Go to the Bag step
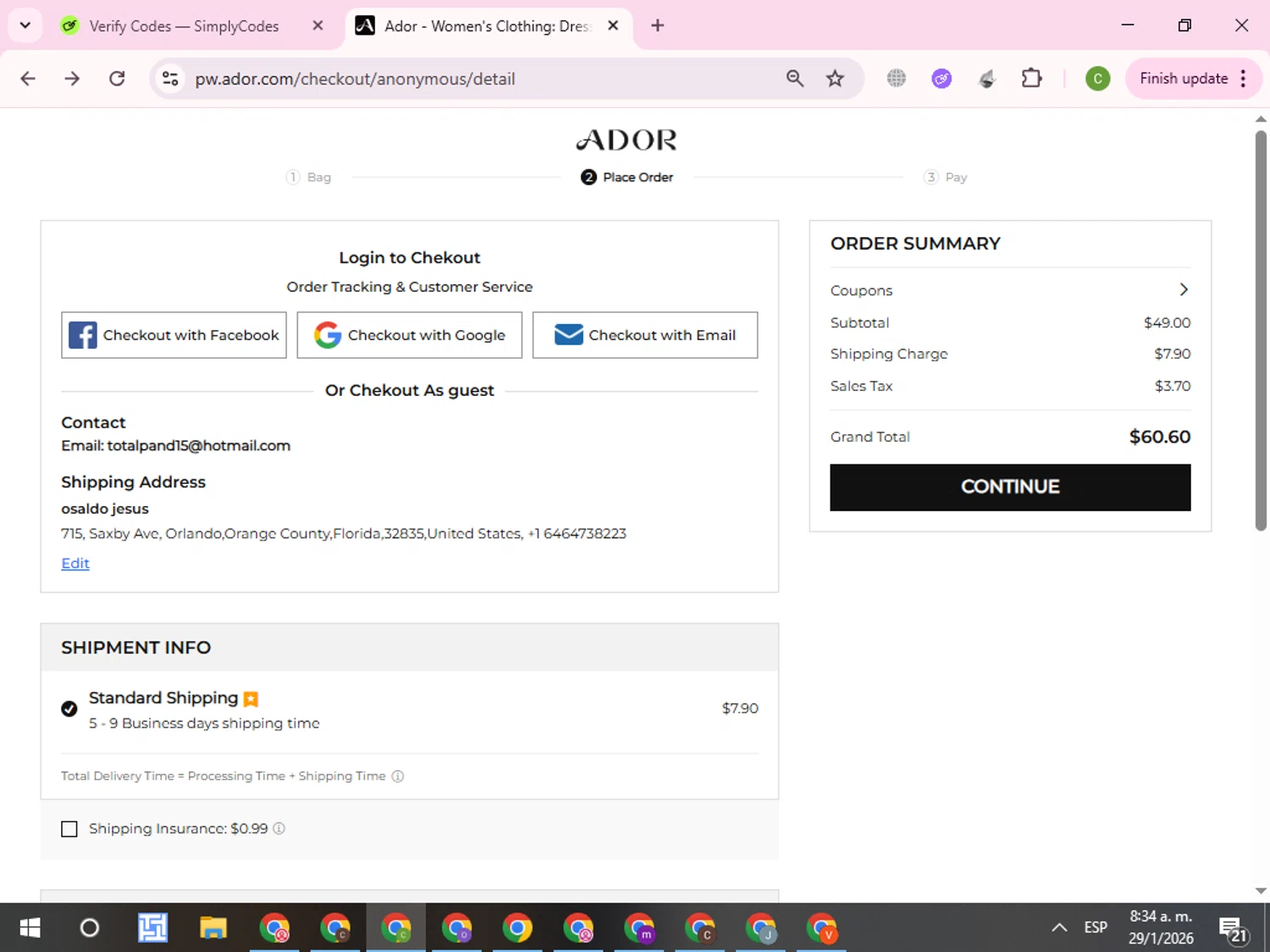 (x=309, y=177)
